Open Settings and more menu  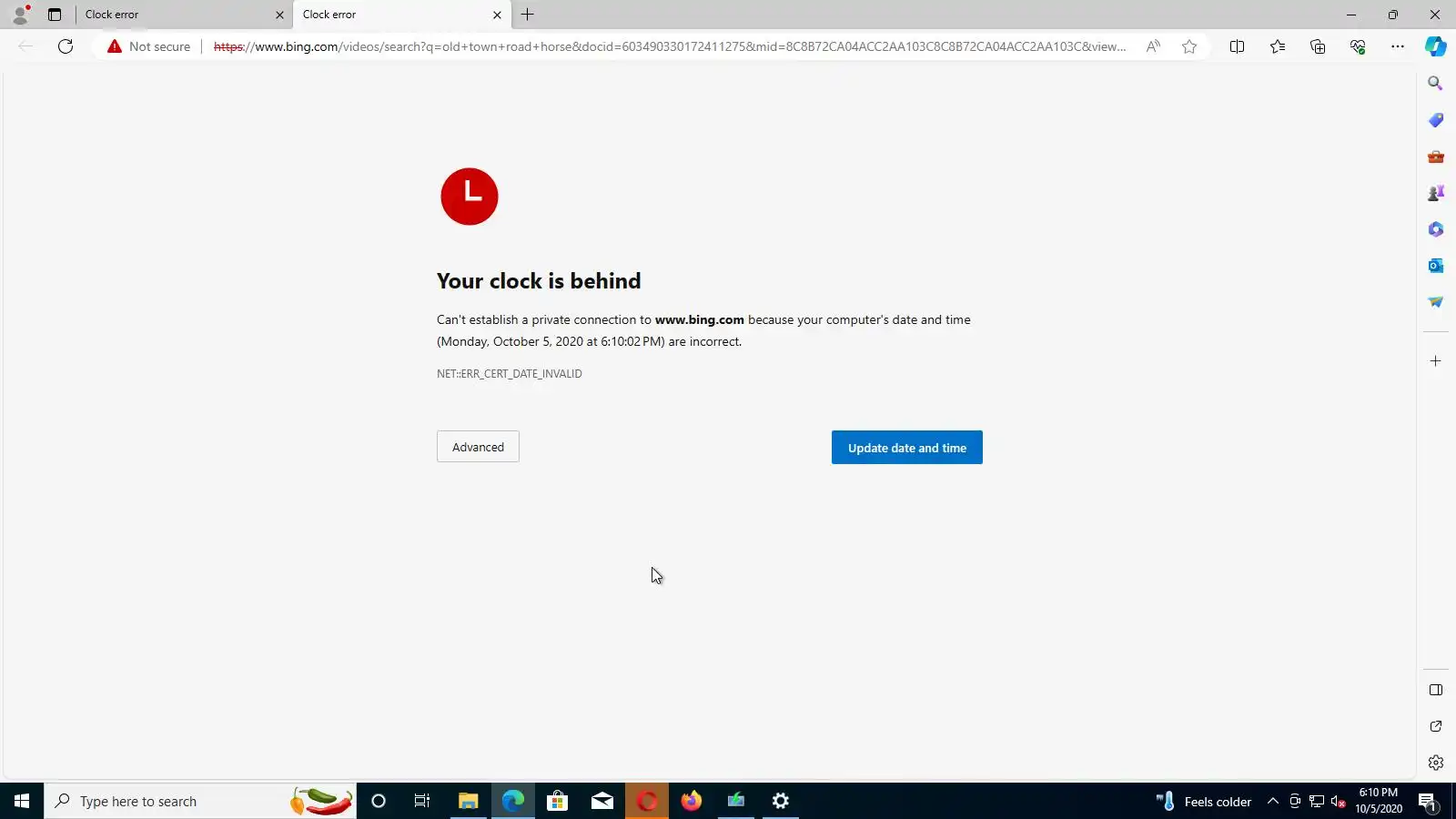pyautogui.click(x=1398, y=46)
